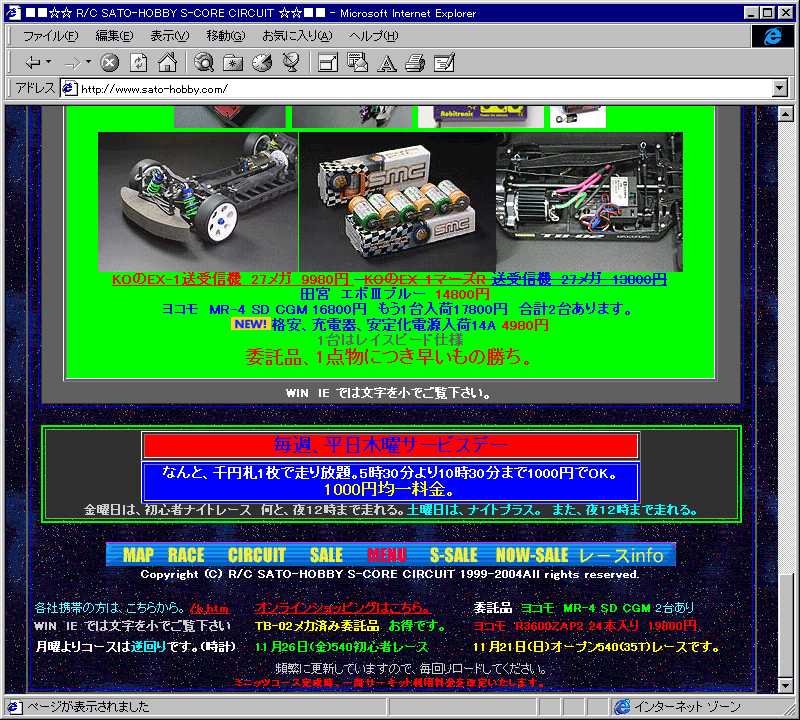The height and width of the screenshot is (720, 800).
Task: Click the vertical scrollbar thumb
Action: [785, 625]
